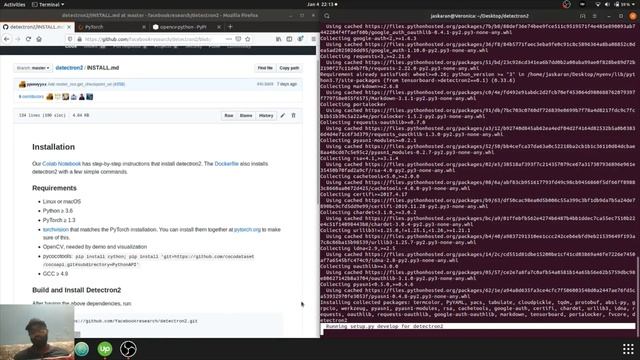Open new terminal tab icon

click(x=582, y=16)
